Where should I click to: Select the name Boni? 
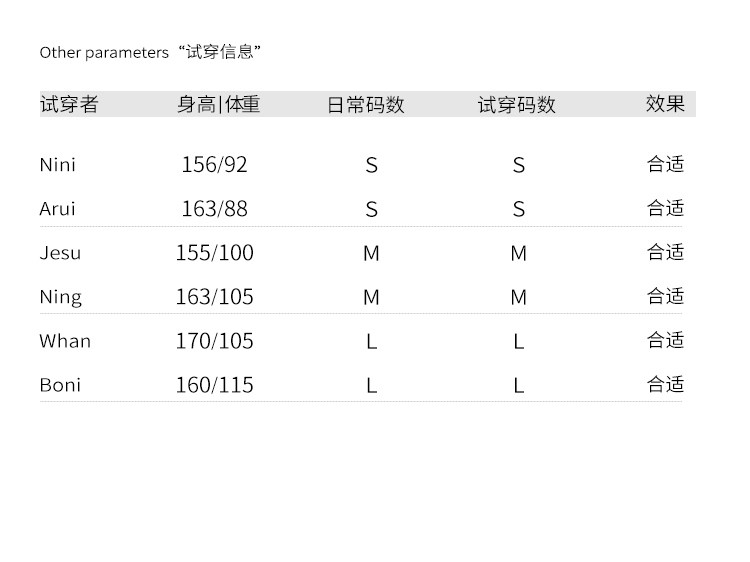point(60,385)
